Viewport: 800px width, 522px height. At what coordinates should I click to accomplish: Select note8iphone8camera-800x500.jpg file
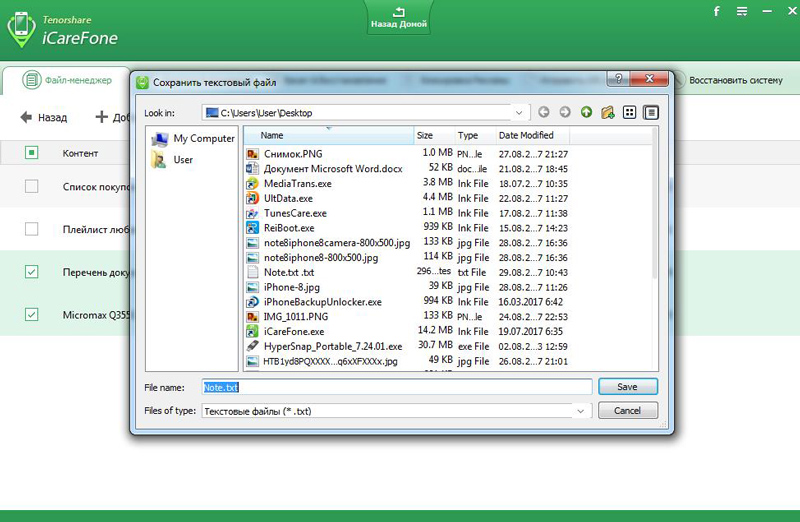337,243
